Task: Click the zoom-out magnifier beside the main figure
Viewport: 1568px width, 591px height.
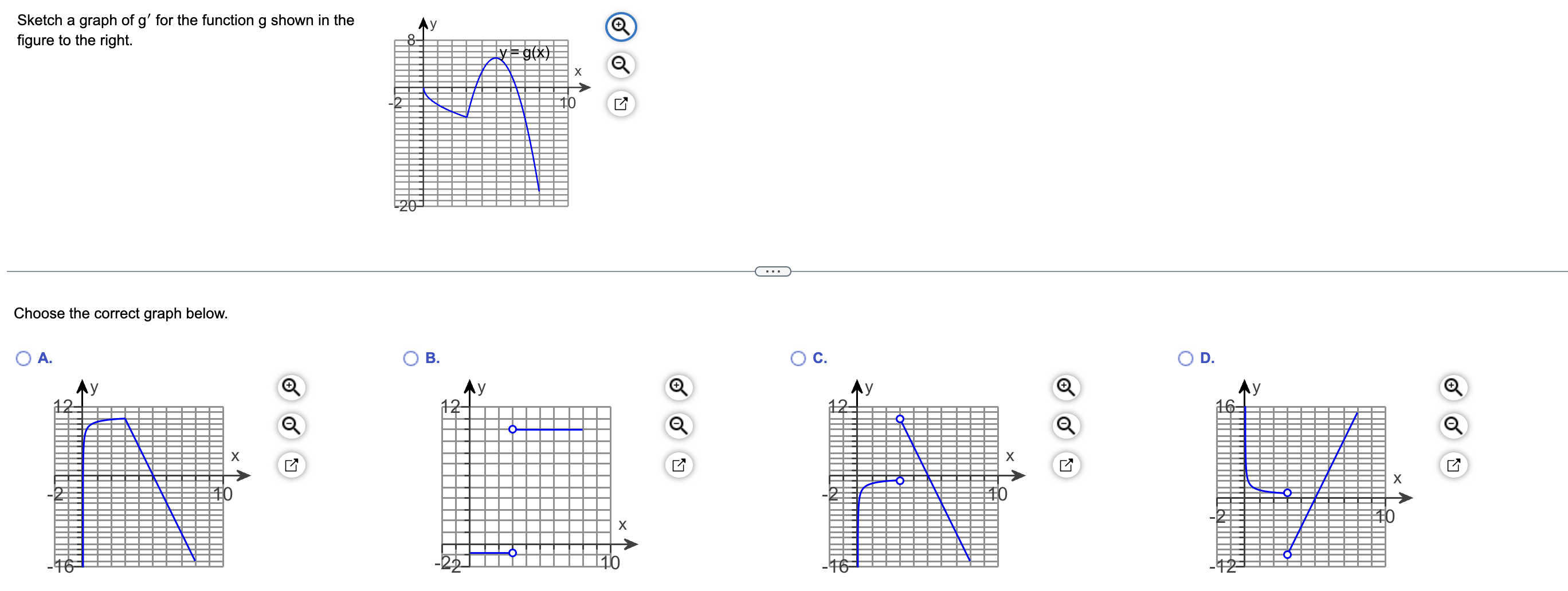Action: pos(620,65)
